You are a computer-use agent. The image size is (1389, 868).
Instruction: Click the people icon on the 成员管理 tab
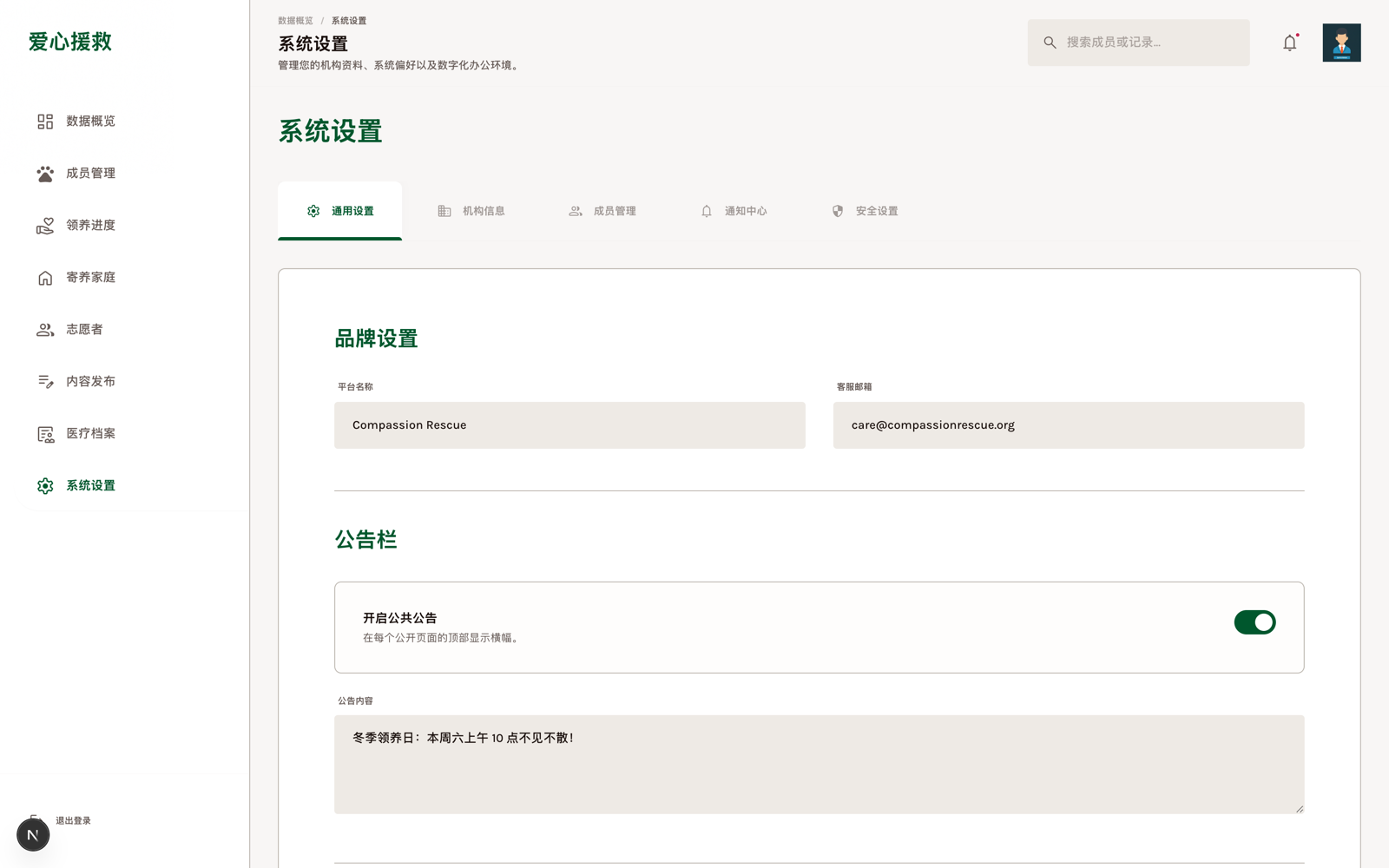click(x=576, y=211)
